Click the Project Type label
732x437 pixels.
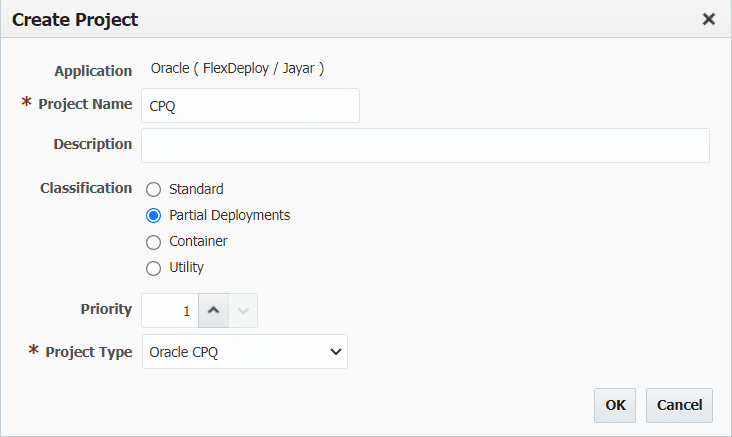[x=89, y=352]
